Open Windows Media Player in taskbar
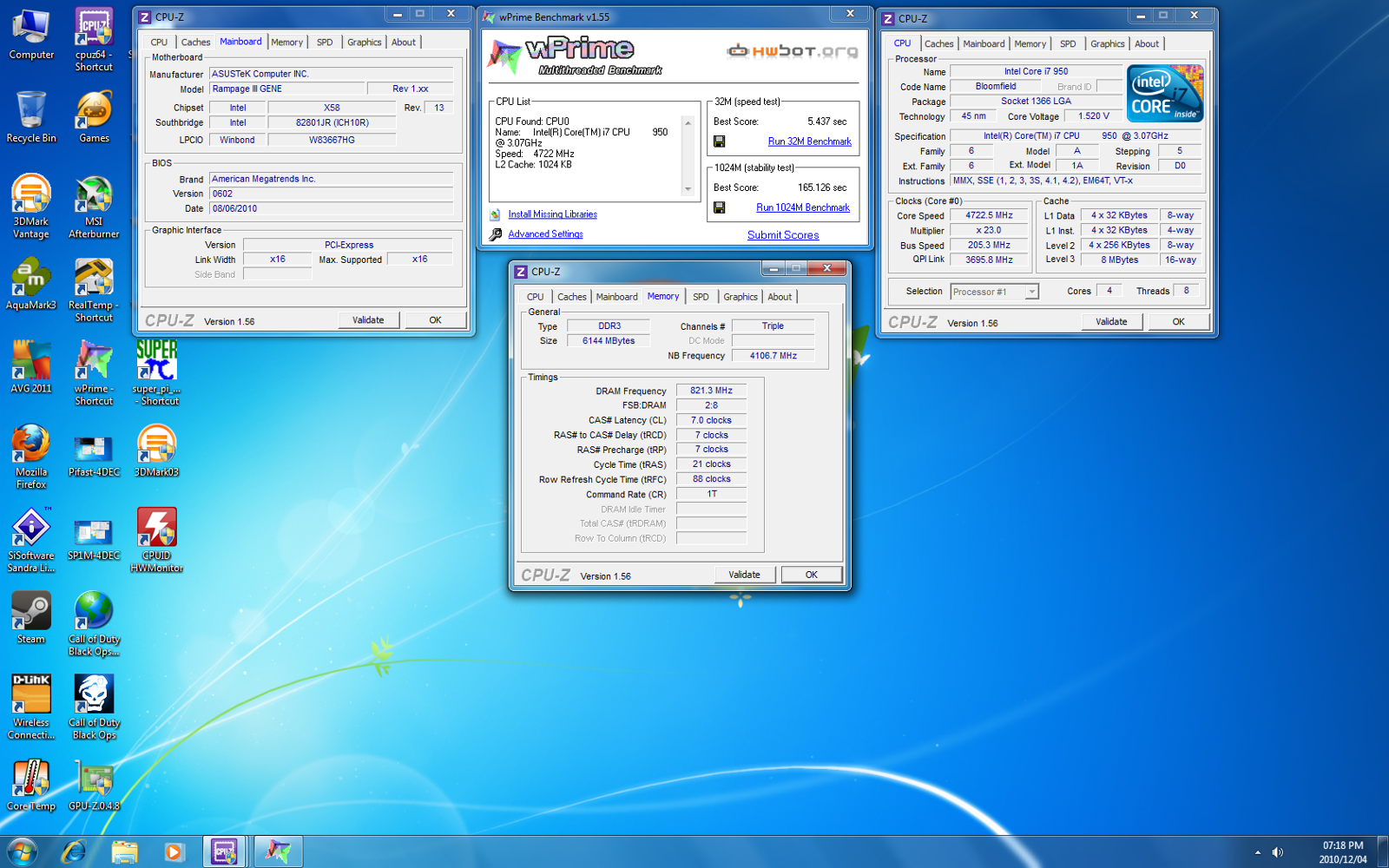 [174, 852]
